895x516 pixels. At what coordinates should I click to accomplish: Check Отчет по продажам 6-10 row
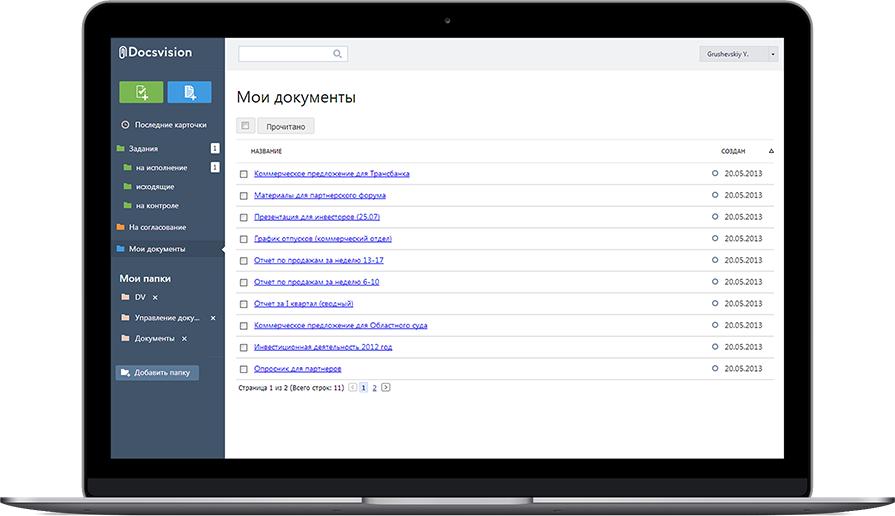[x=244, y=283]
